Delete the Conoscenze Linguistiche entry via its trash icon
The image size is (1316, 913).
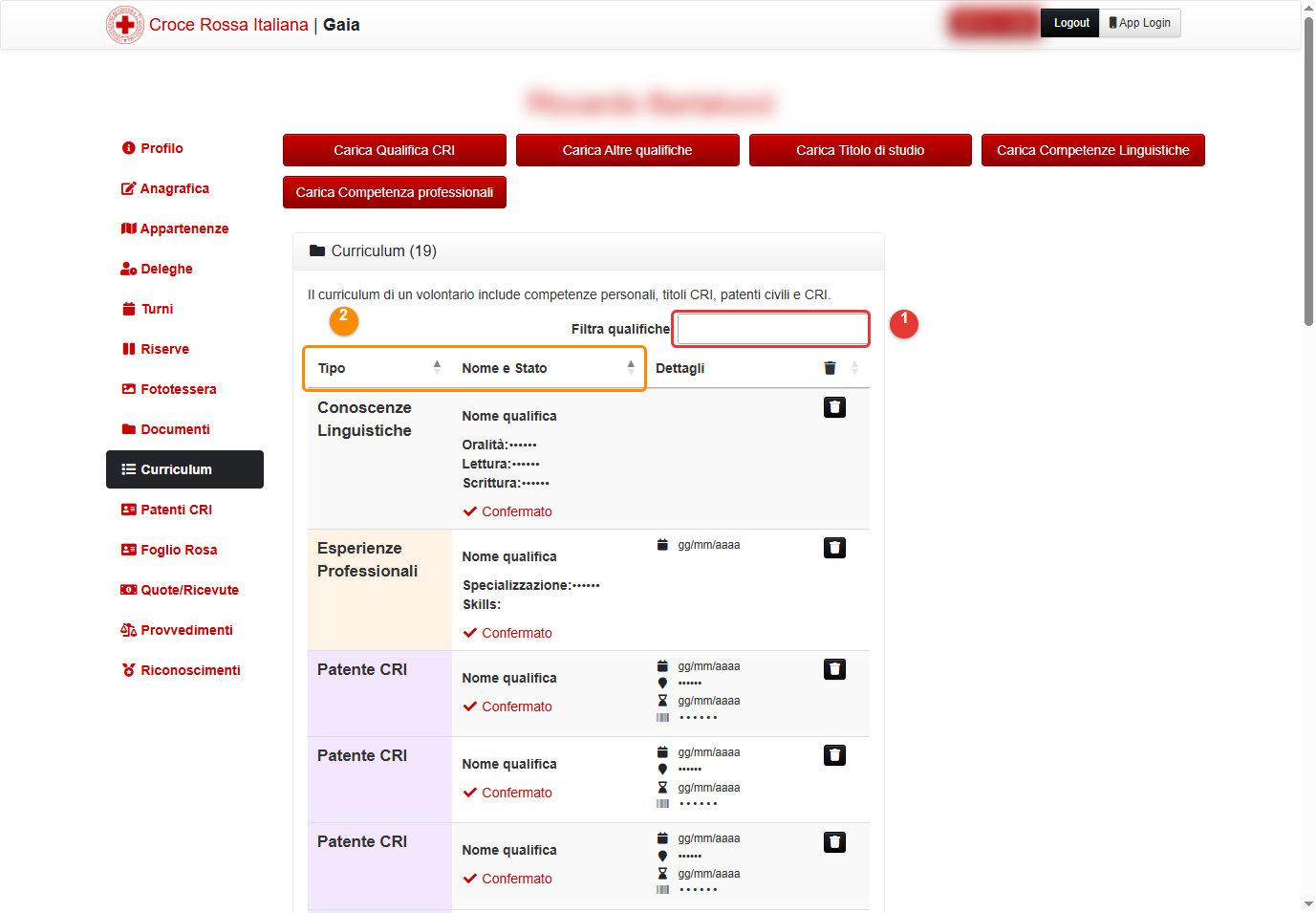click(x=834, y=407)
